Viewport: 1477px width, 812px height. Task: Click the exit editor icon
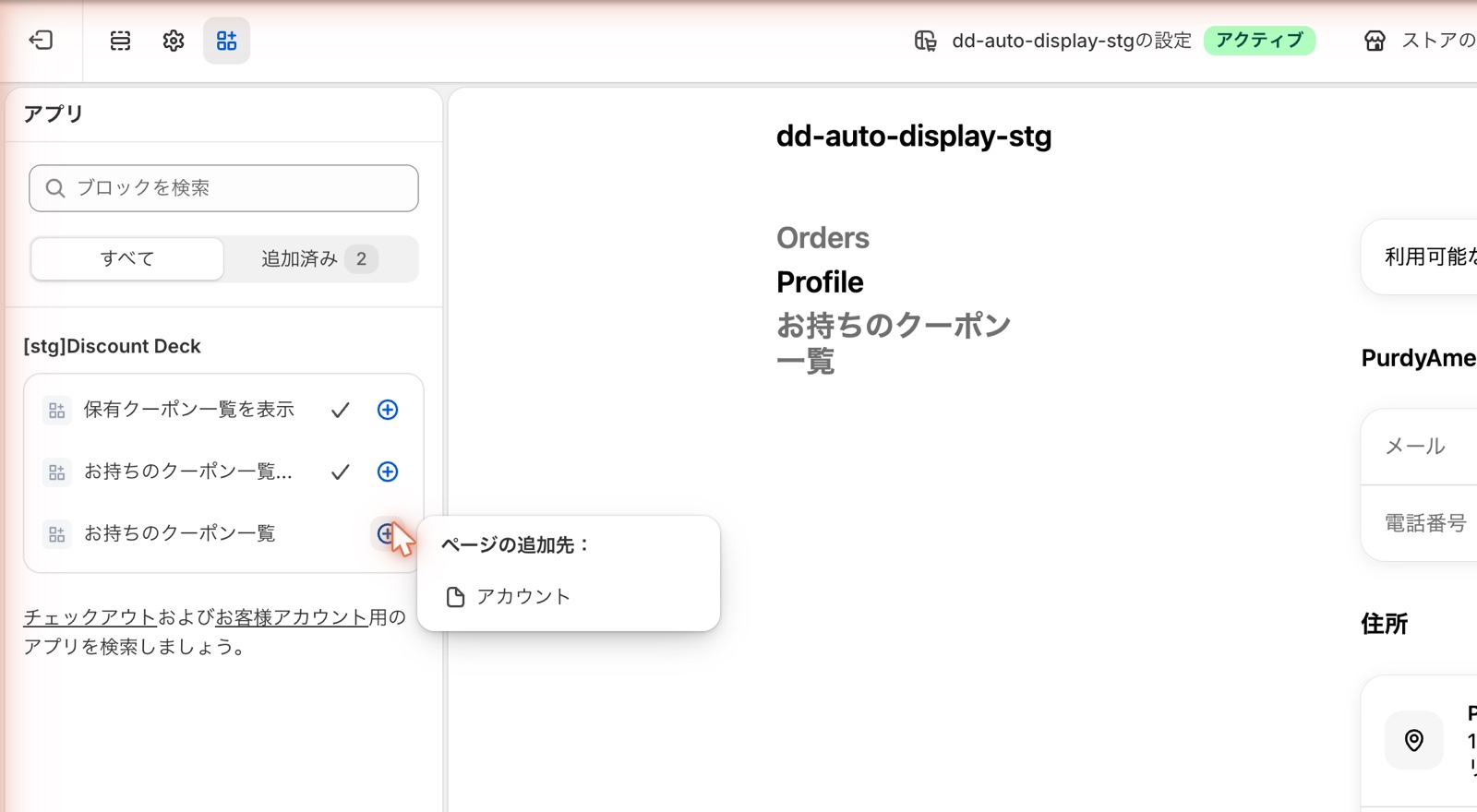click(41, 40)
